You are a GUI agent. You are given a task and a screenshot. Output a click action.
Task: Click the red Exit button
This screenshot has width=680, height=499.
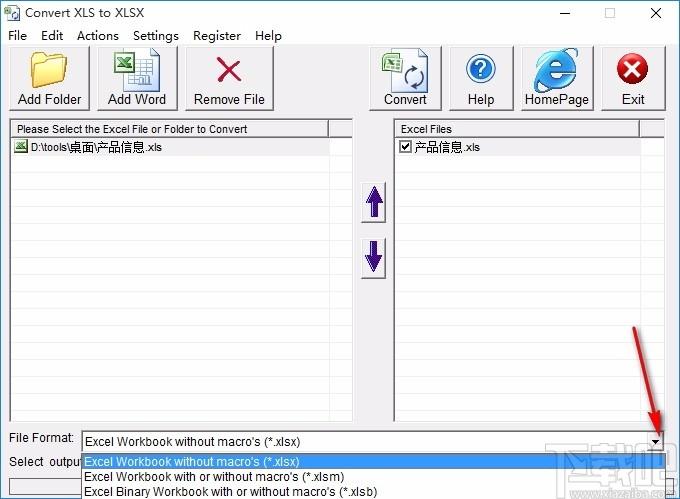[633, 78]
